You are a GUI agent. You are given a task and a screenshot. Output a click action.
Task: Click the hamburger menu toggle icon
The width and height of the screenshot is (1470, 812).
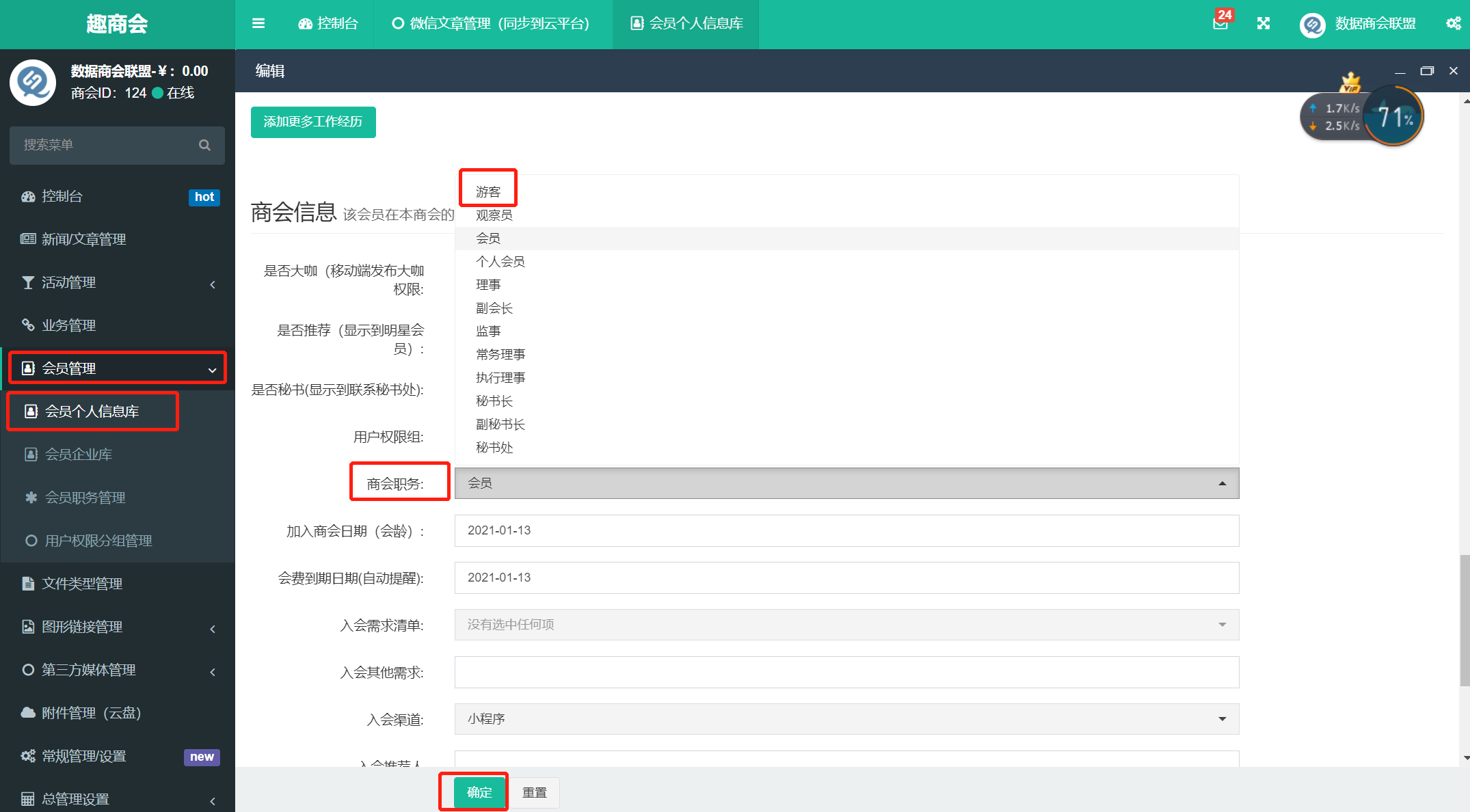point(258,23)
